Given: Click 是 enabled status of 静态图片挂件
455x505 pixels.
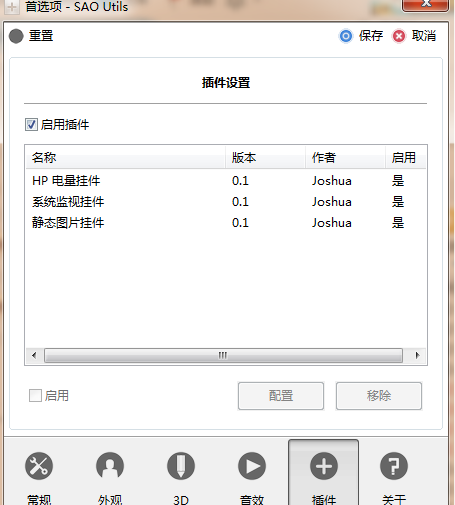Looking at the screenshot, I should pos(398,223).
